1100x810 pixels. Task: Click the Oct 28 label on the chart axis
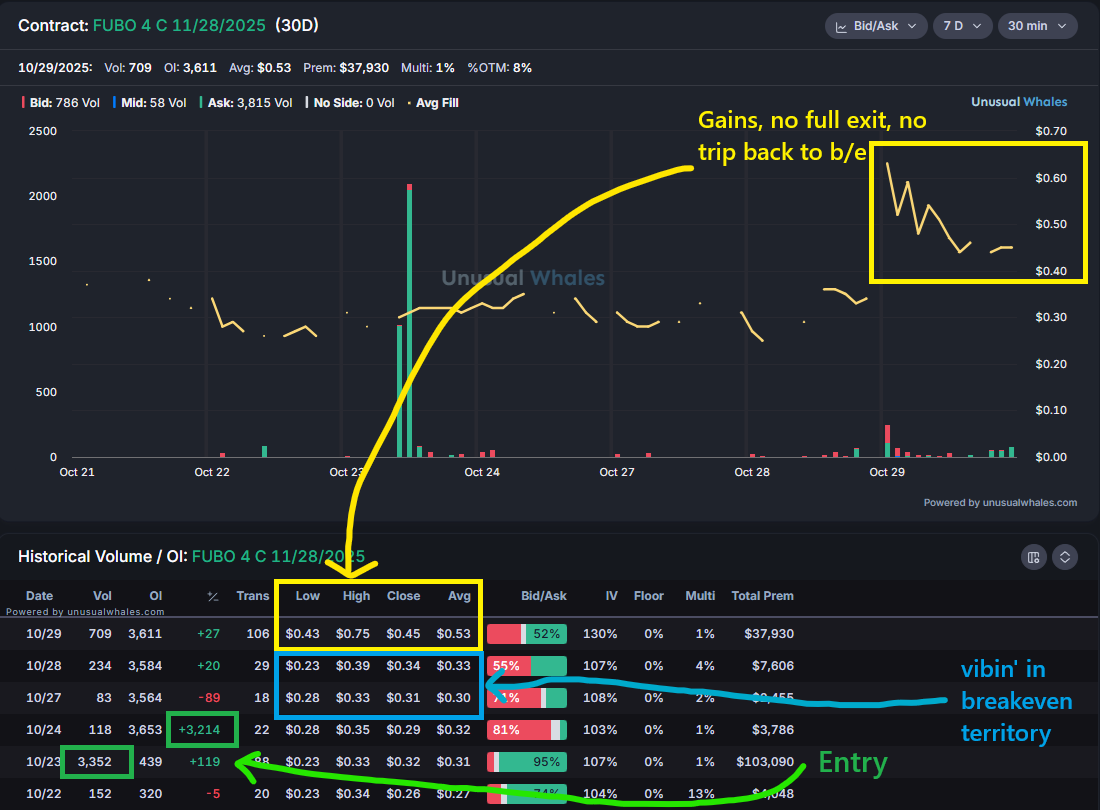point(752,472)
